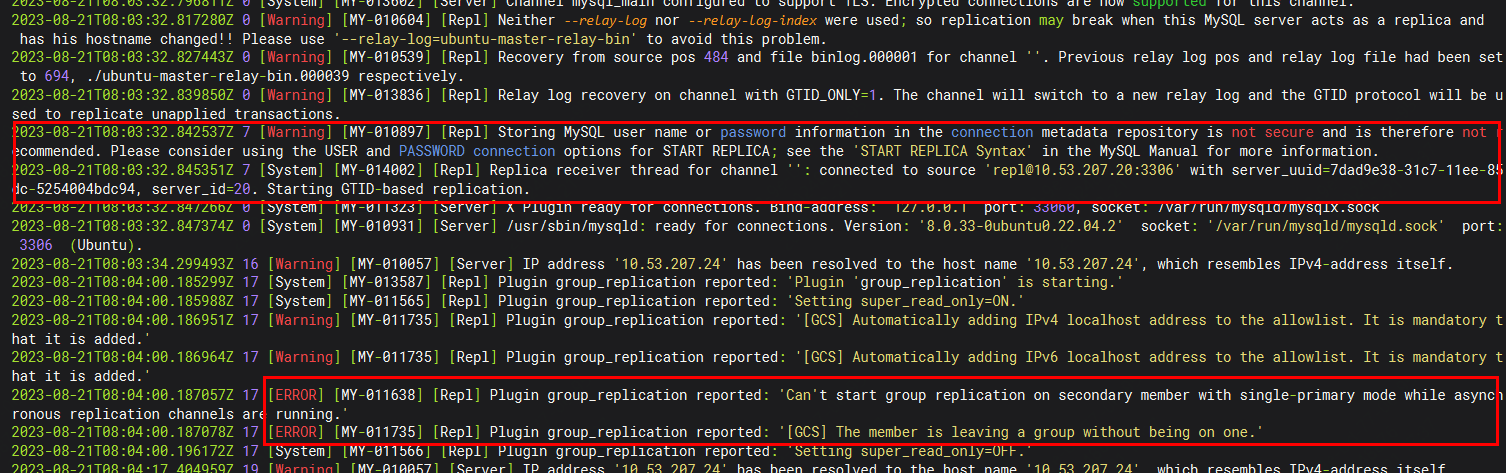Select '/usr/sbin/mysqld: ready for connections.' text
The image size is (1506, 473).
(680, 226)
